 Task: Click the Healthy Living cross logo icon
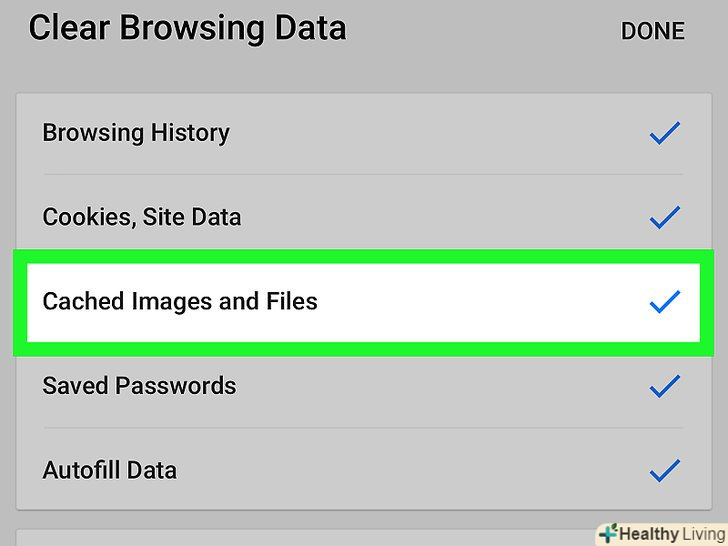point(607,533)
